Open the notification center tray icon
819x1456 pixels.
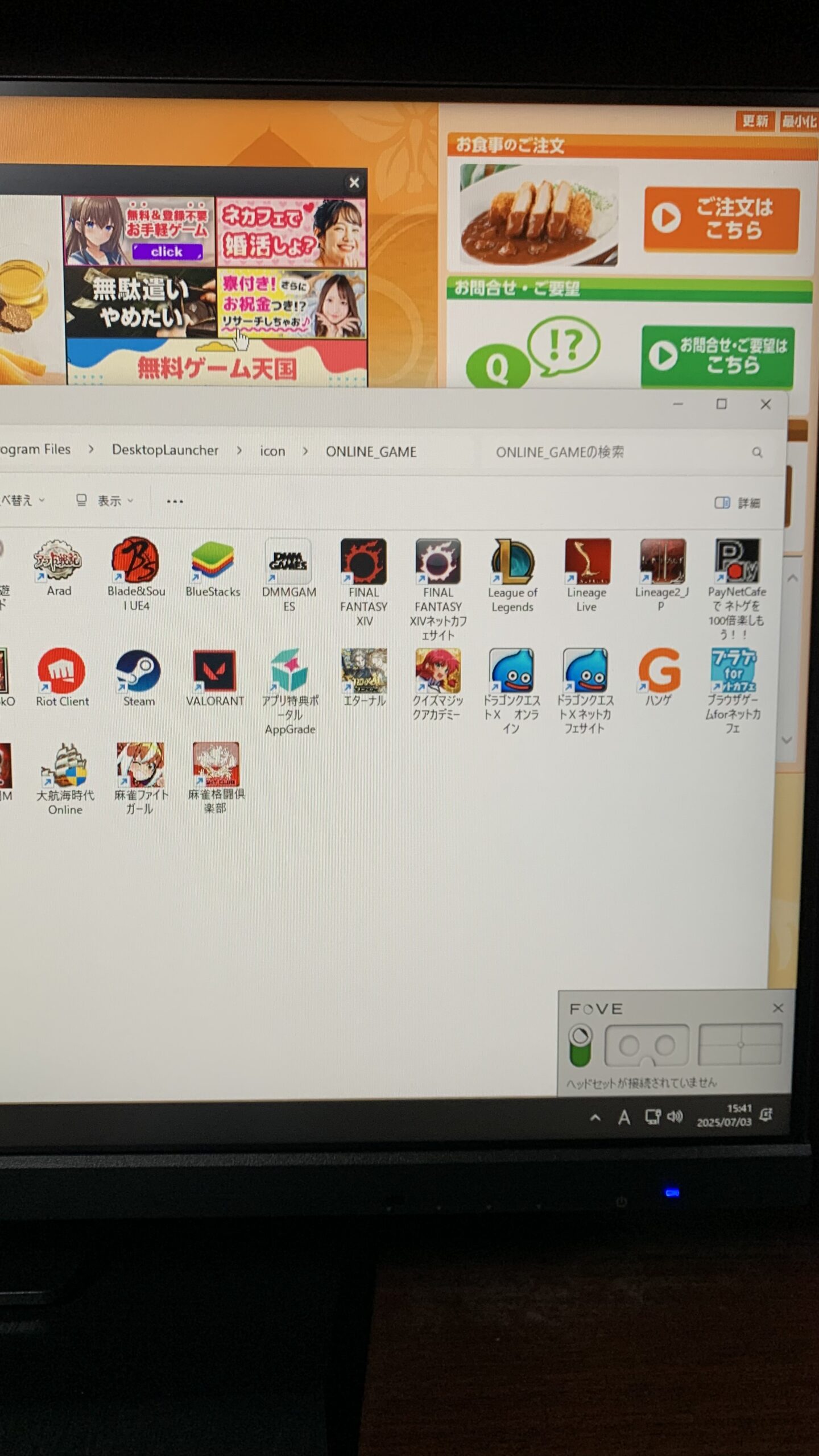coord(766,1115)
